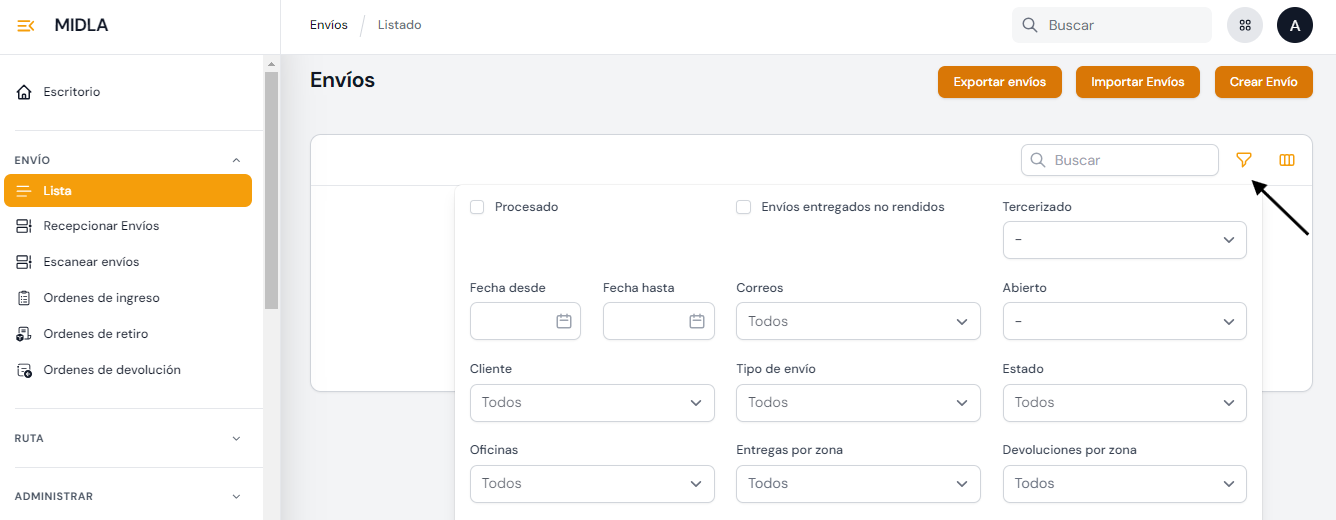
Task: Collapse sidebar using the MIDLA menu icon
Action: [x=27, y=26]
